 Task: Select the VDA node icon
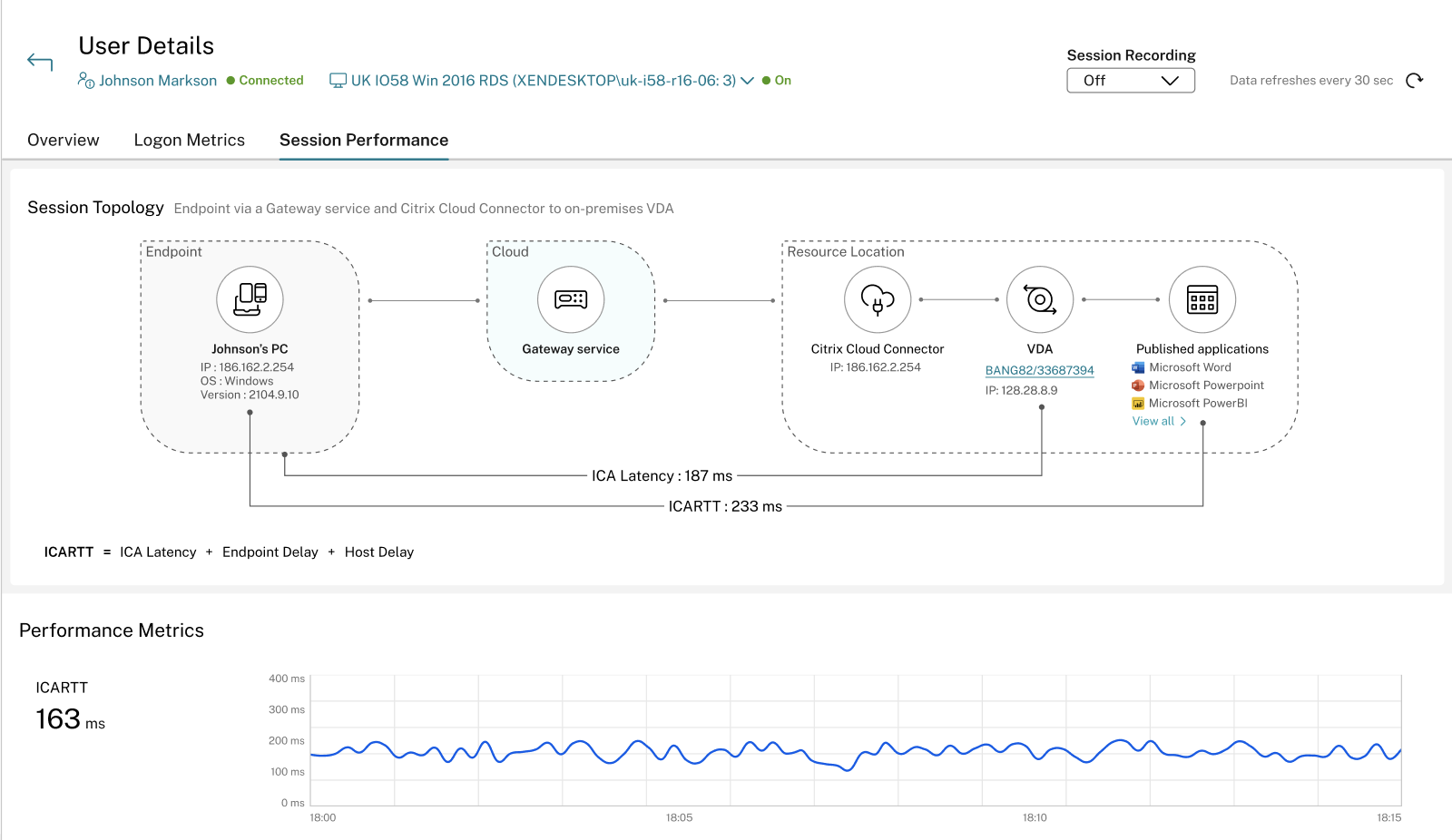coord(1040,299)
